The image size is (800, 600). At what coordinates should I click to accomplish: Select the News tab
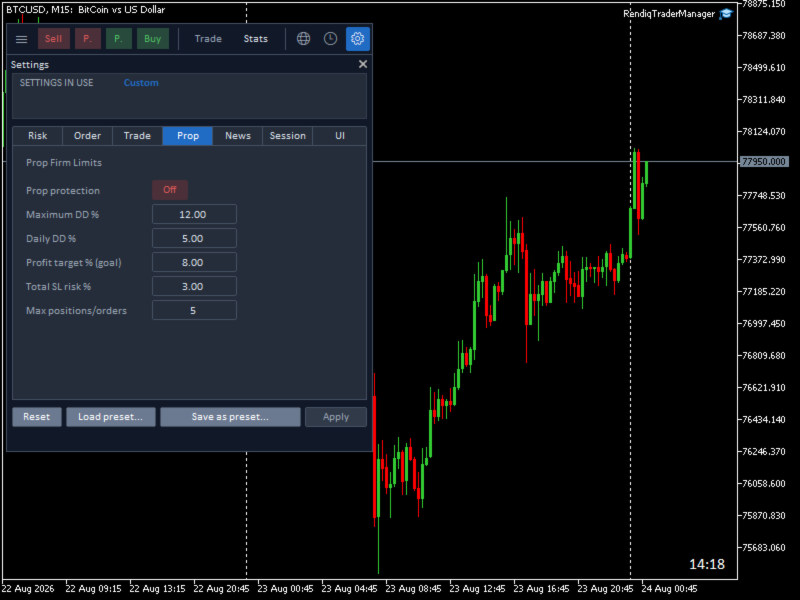pos(238,136)
